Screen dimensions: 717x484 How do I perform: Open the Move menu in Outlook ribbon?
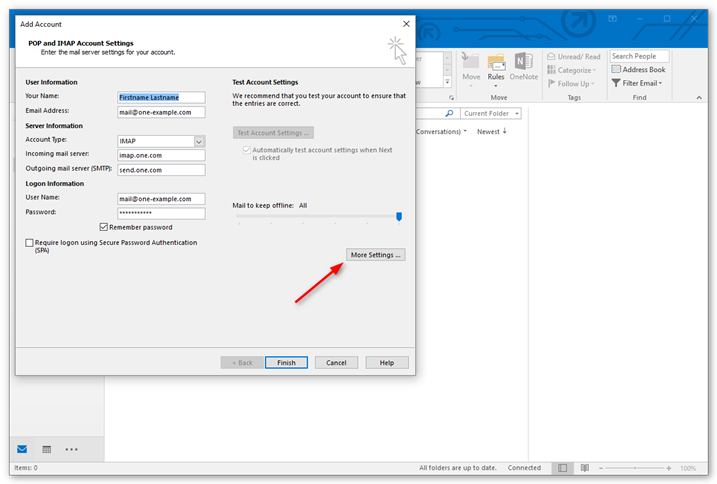(x=471, y=69)
